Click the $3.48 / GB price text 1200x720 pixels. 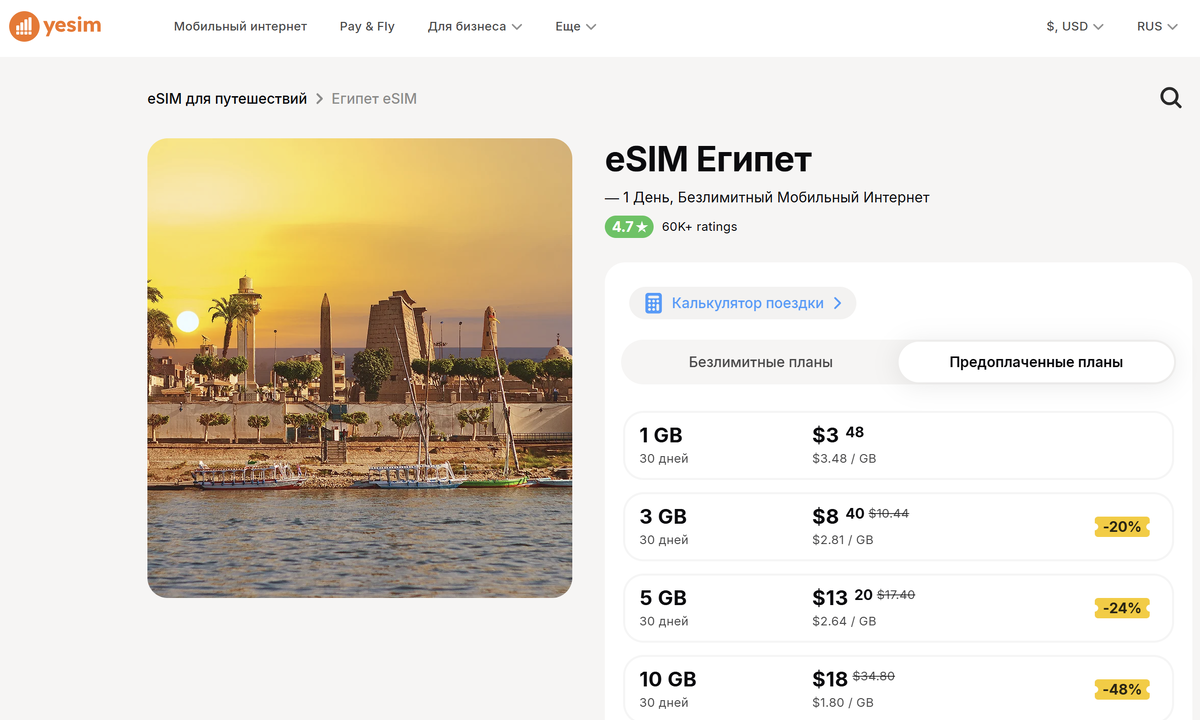[x=844, y=459]
